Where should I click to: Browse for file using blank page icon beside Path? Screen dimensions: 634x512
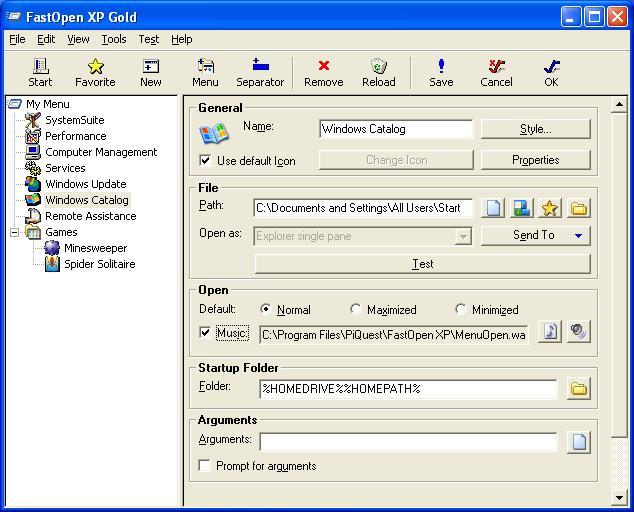tap(493, 208)
